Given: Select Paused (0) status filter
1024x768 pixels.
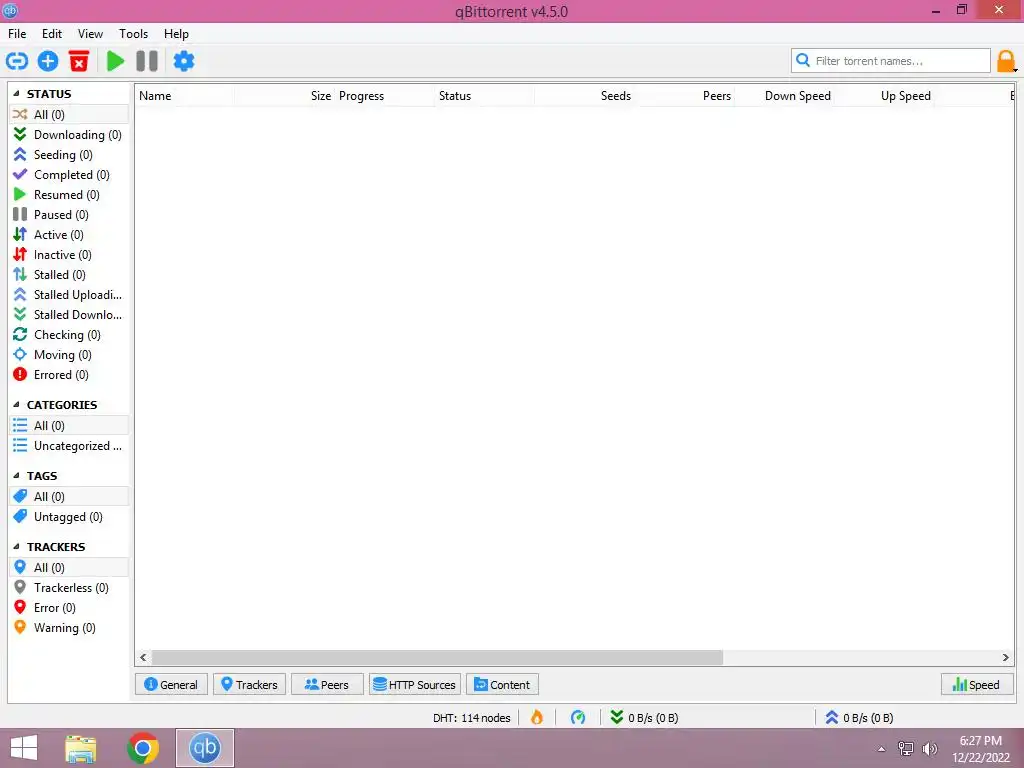Looking at the screenshot, I should (x=69, y=215).
